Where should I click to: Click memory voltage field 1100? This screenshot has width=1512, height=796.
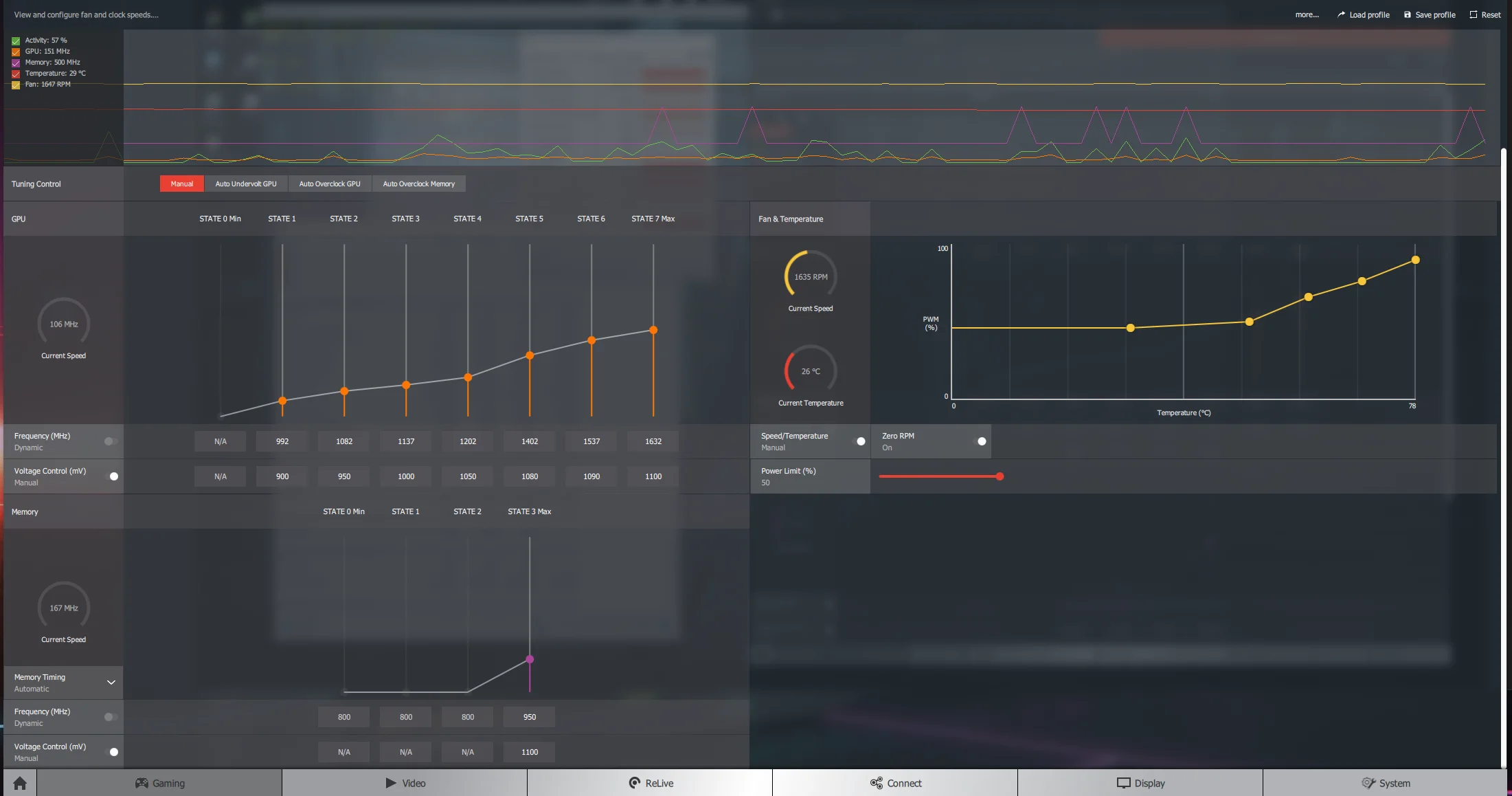(530, 752)
